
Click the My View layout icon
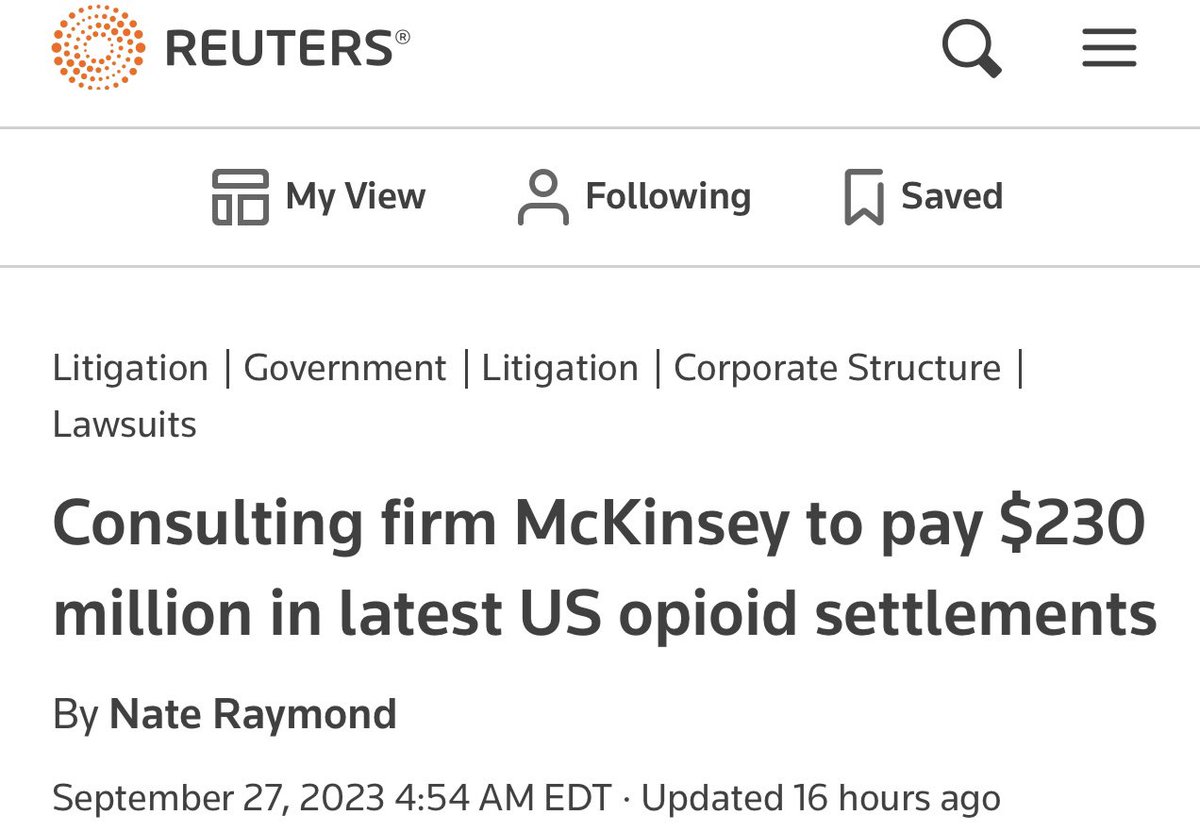point(240,196)
